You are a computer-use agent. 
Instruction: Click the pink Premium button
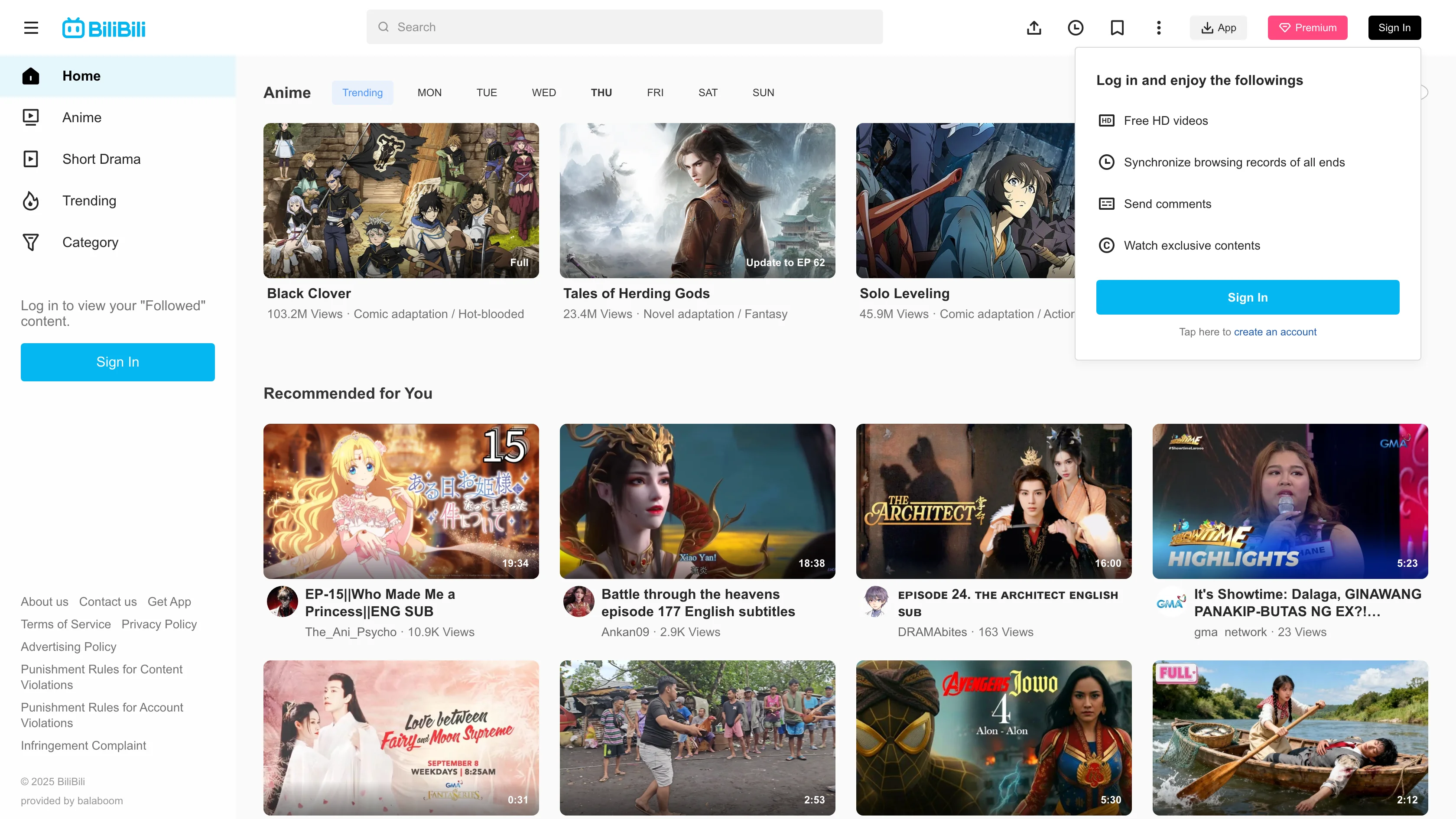click(x=1307, y=28)
